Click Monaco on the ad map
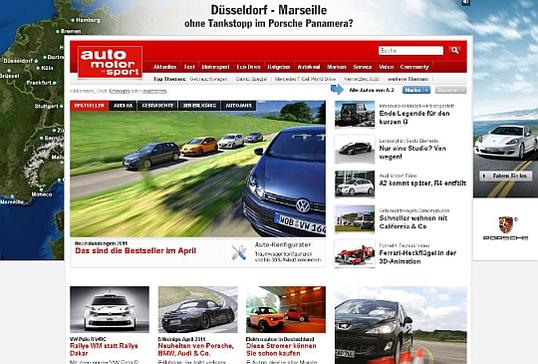Viewport: 538px width, 364px height. click(42, 194)
